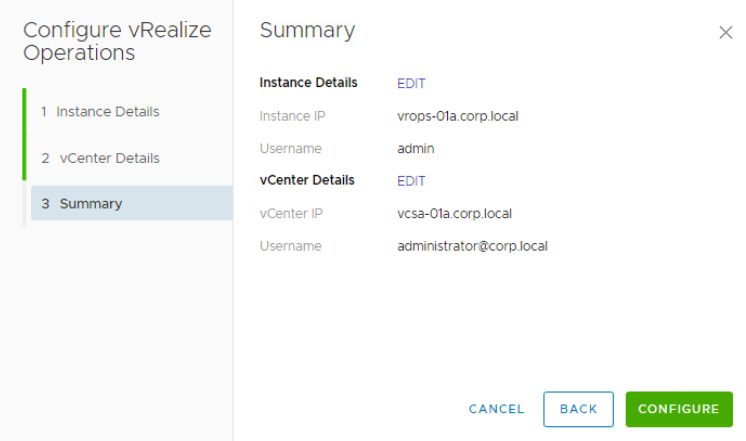Click the green CONFIGURE button

coord(679,409)
